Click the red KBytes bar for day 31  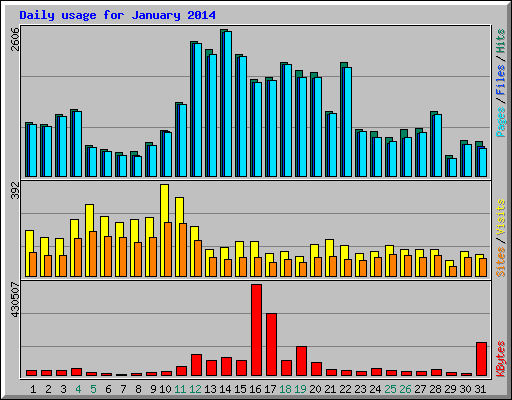pos(481,359)
